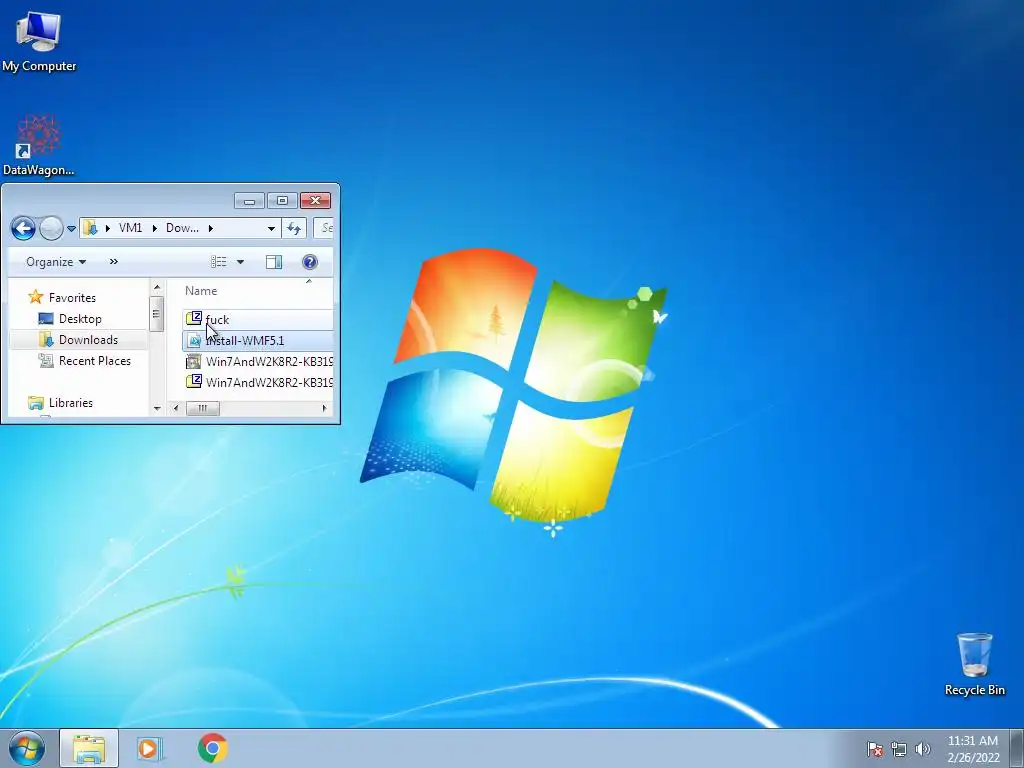
Task: Click the folder icon in address bar
Action: coord(90,228)
